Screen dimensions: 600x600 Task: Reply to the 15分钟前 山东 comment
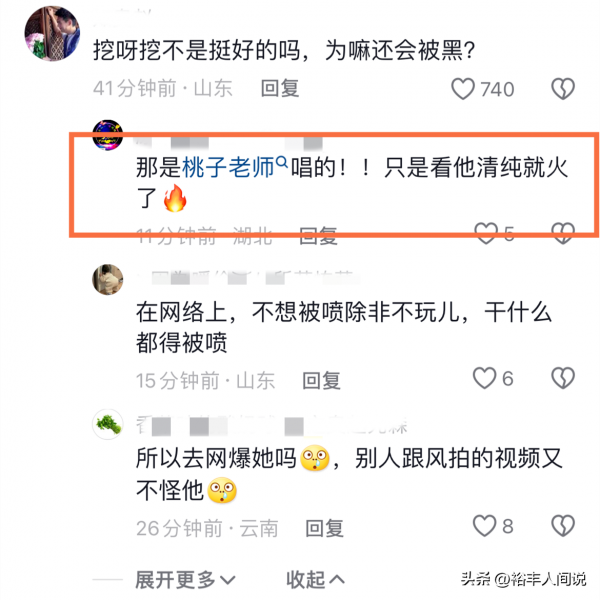click(x=321, y=380)
